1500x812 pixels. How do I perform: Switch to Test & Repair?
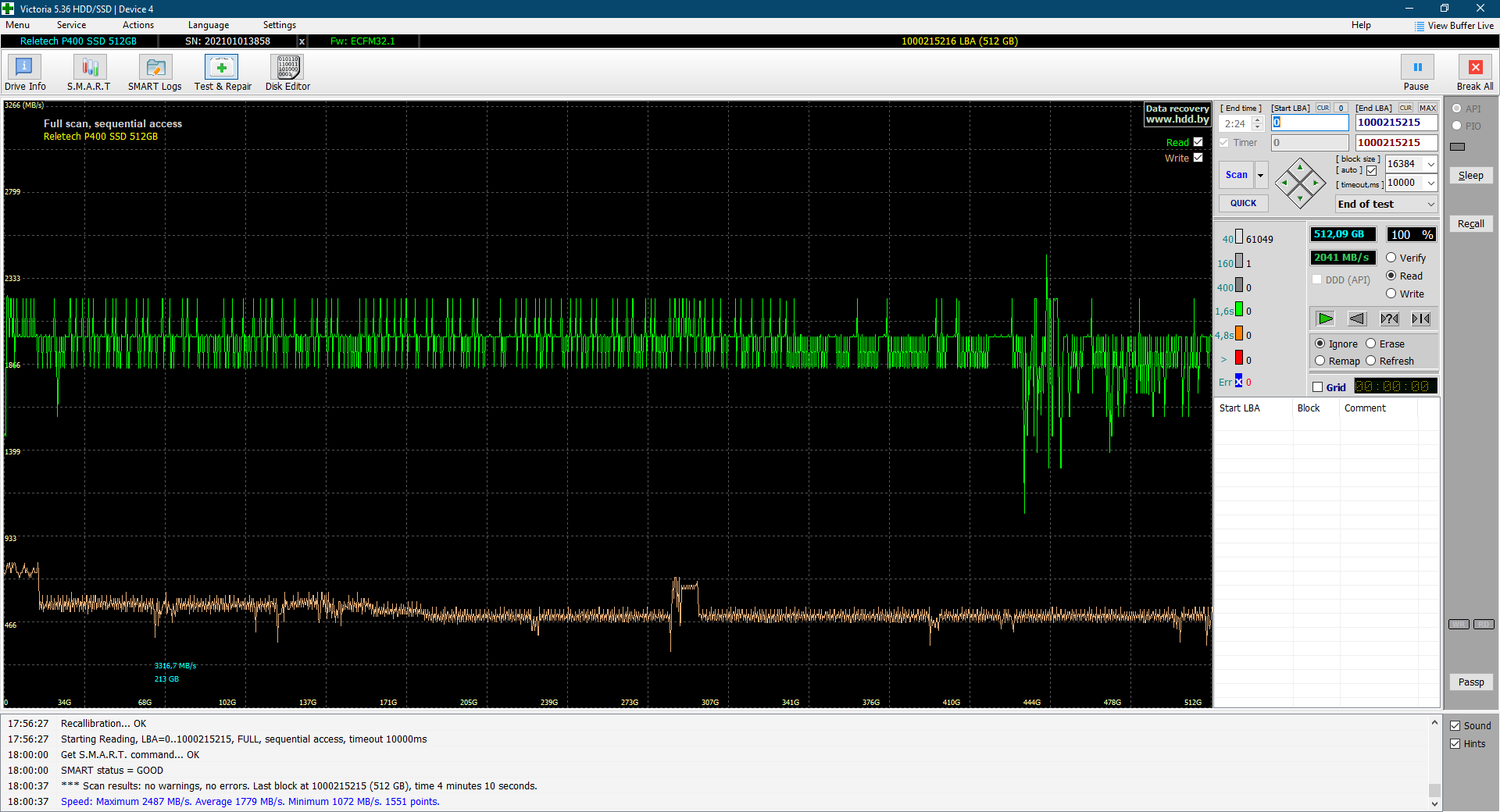tap(223, 73)
